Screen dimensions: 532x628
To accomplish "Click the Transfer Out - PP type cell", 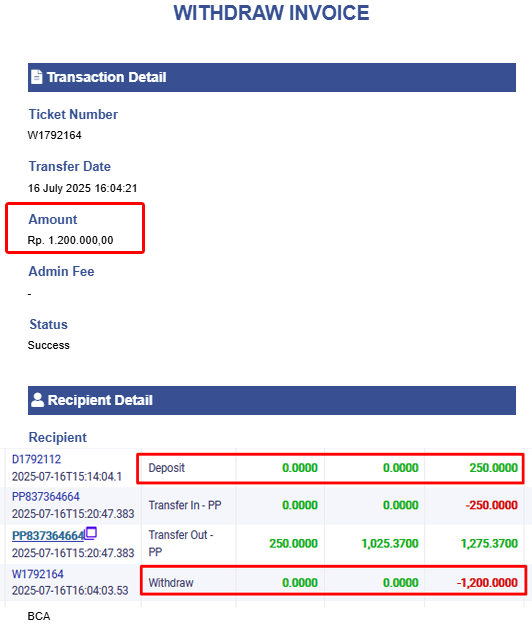I will coord(181,543).
